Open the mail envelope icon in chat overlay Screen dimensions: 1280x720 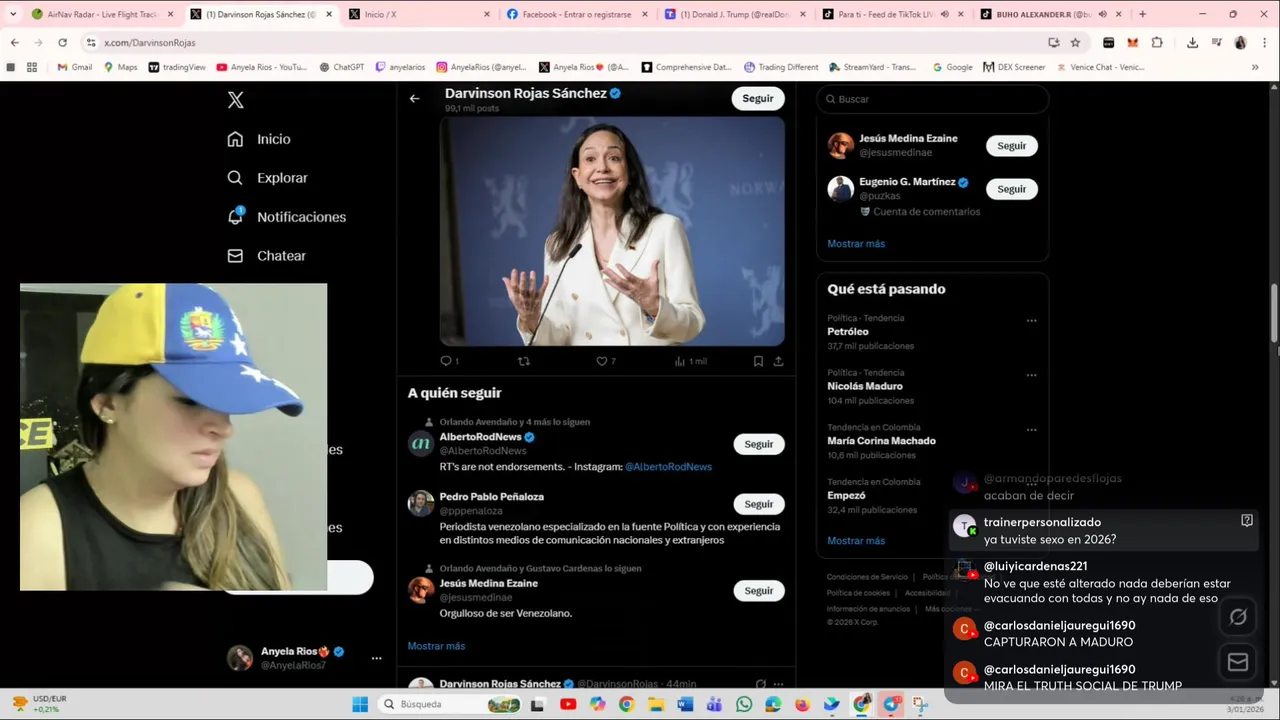pyautogui.click(x=1238, y=662)
